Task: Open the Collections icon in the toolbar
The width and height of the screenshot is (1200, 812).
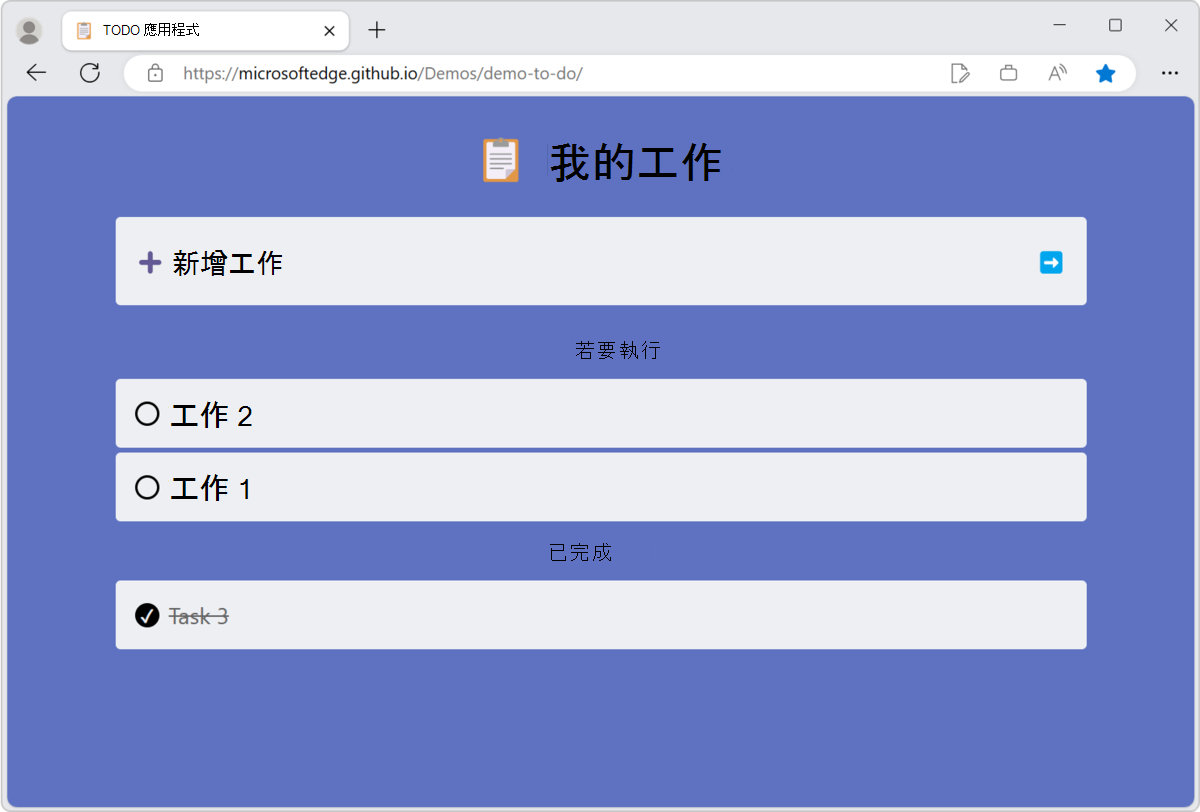Action: (x=1008, y=72)
